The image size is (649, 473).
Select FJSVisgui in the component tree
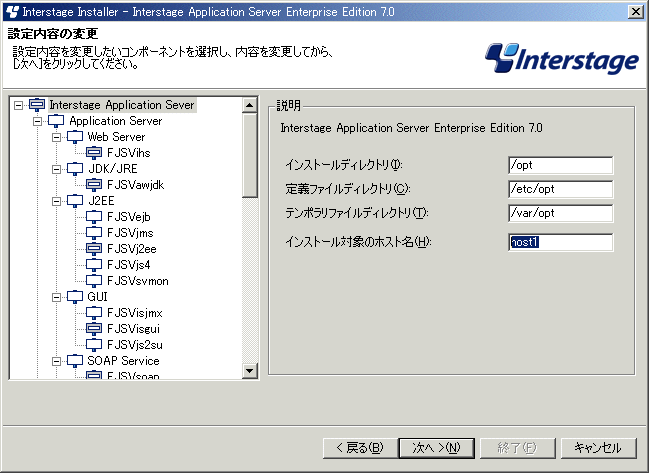click(x=133, y=329)
